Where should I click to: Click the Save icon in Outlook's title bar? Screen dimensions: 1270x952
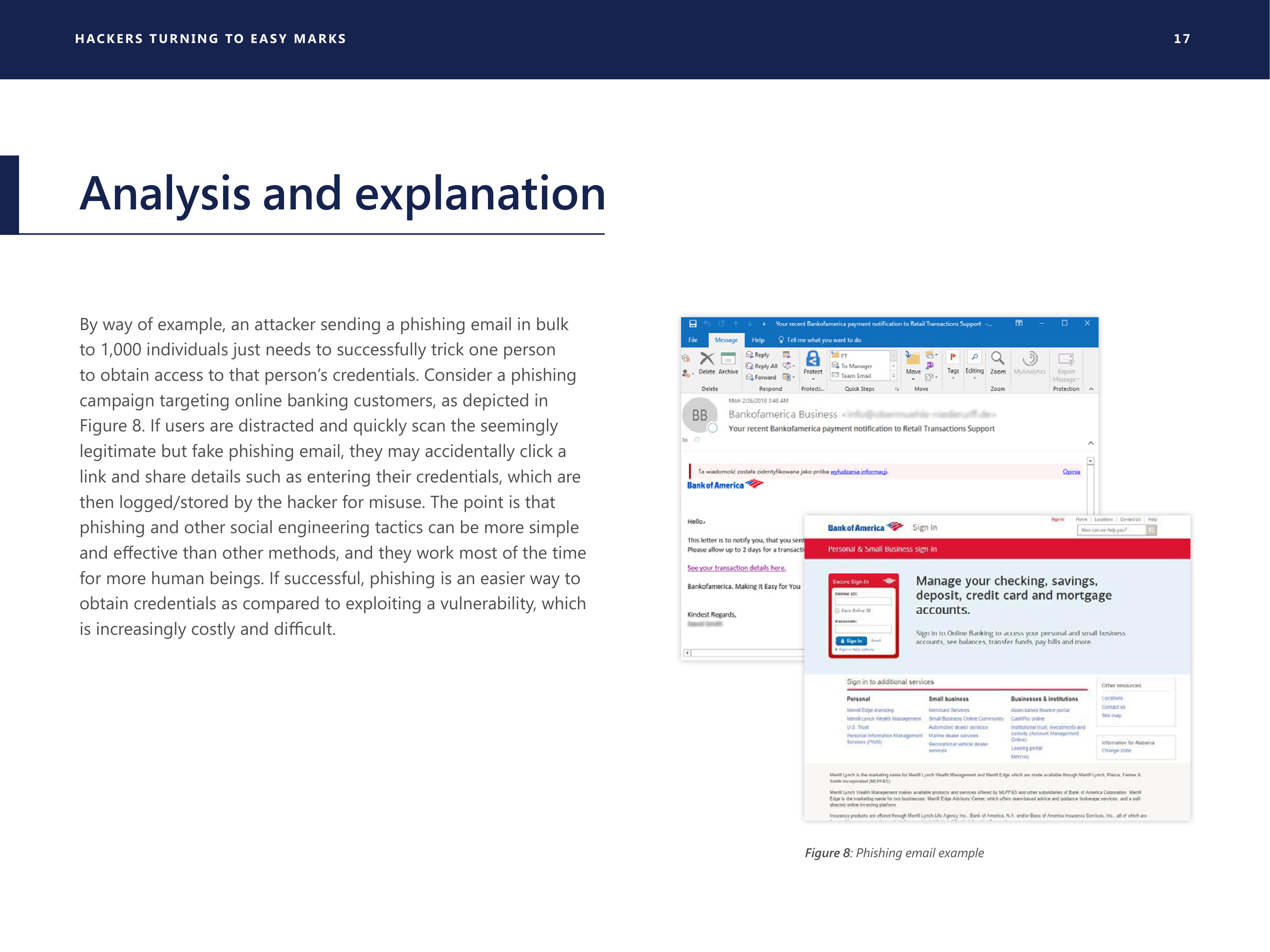tap(693, 324)
